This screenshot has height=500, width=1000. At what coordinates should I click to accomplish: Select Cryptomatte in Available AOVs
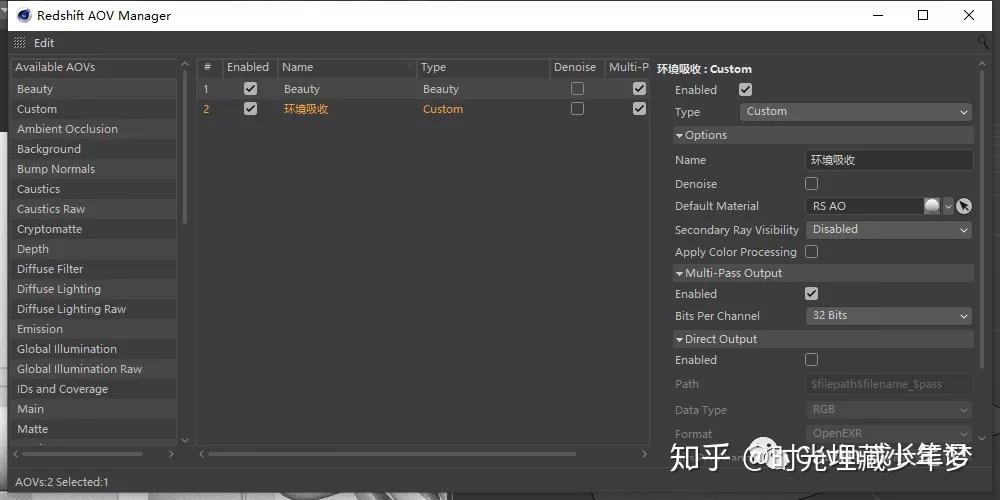(94, 229)
